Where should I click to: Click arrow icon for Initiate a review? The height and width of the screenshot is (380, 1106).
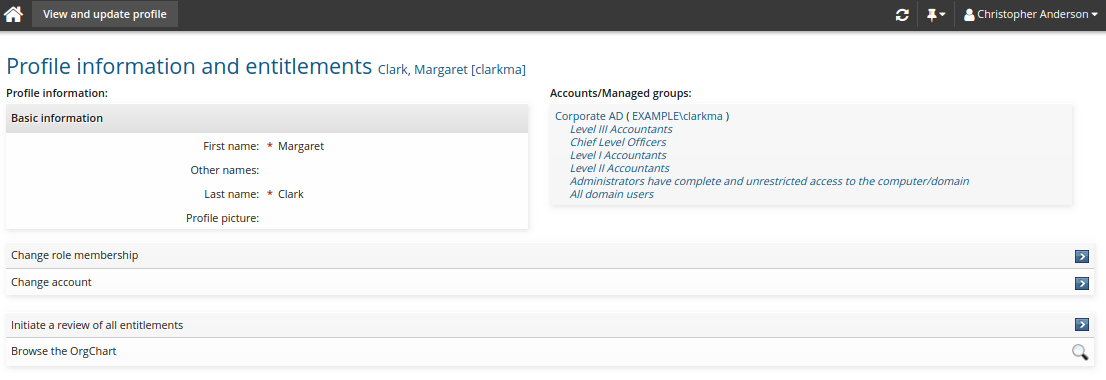click(x=1081, y=324)
